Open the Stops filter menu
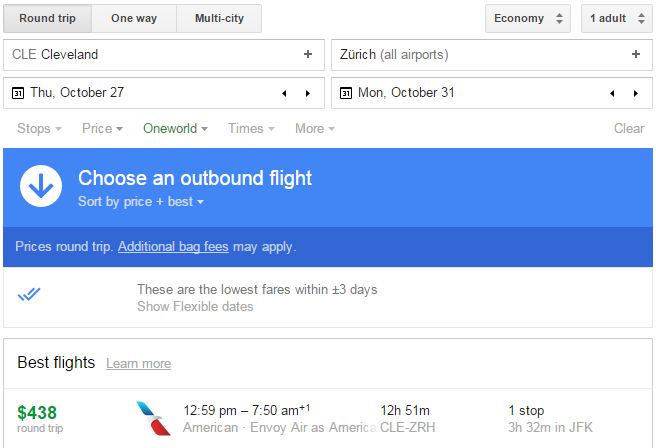The width and height of the screenshot is (656, 448). (x=39, y=128)
